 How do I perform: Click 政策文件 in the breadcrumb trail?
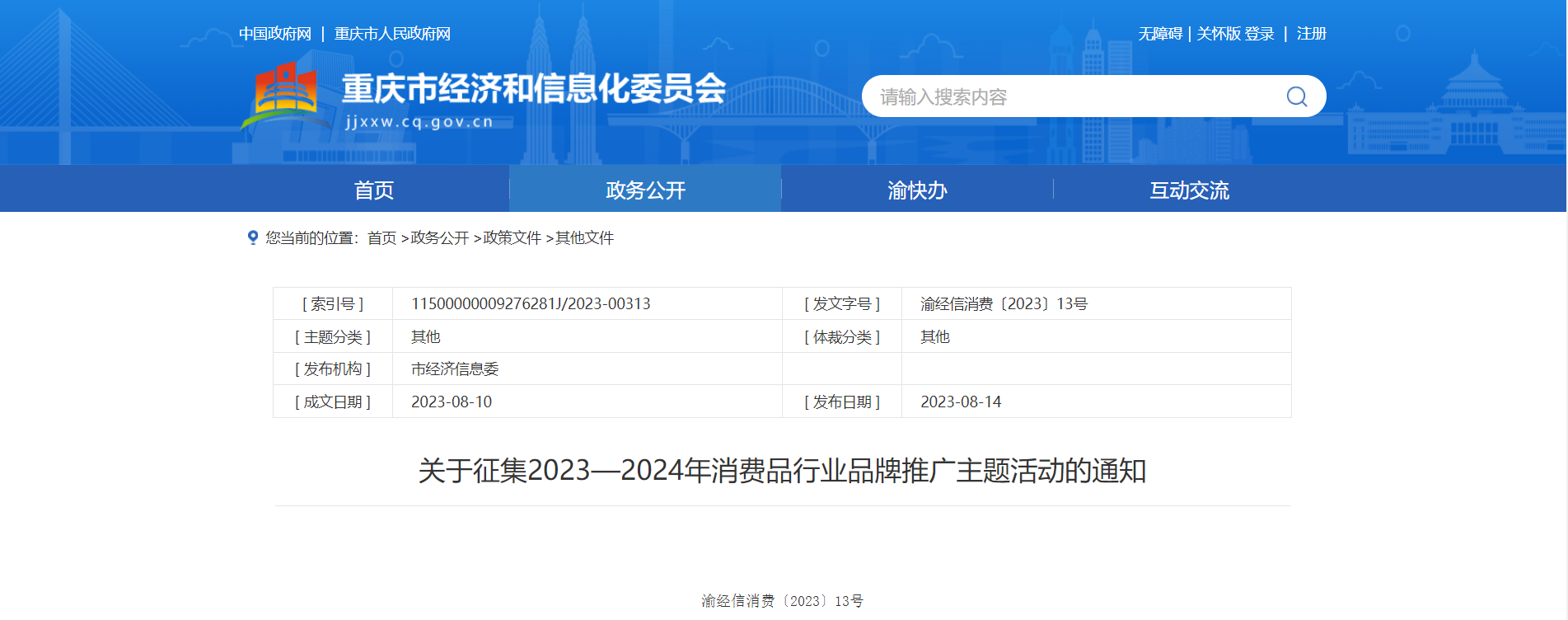pos(512,238)
